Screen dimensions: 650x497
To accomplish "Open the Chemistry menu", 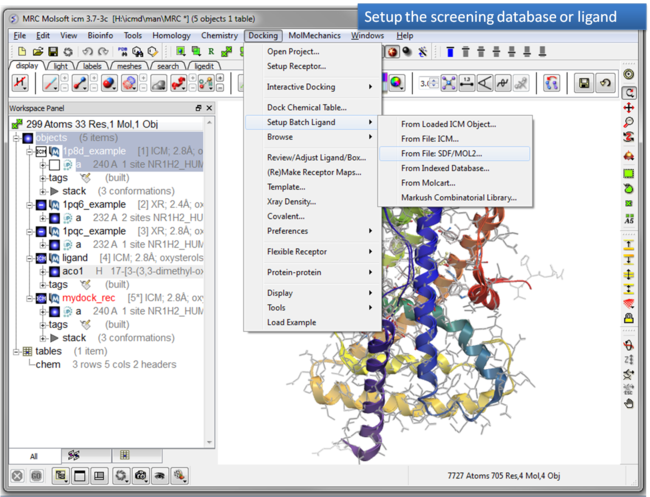I will 219,35.
